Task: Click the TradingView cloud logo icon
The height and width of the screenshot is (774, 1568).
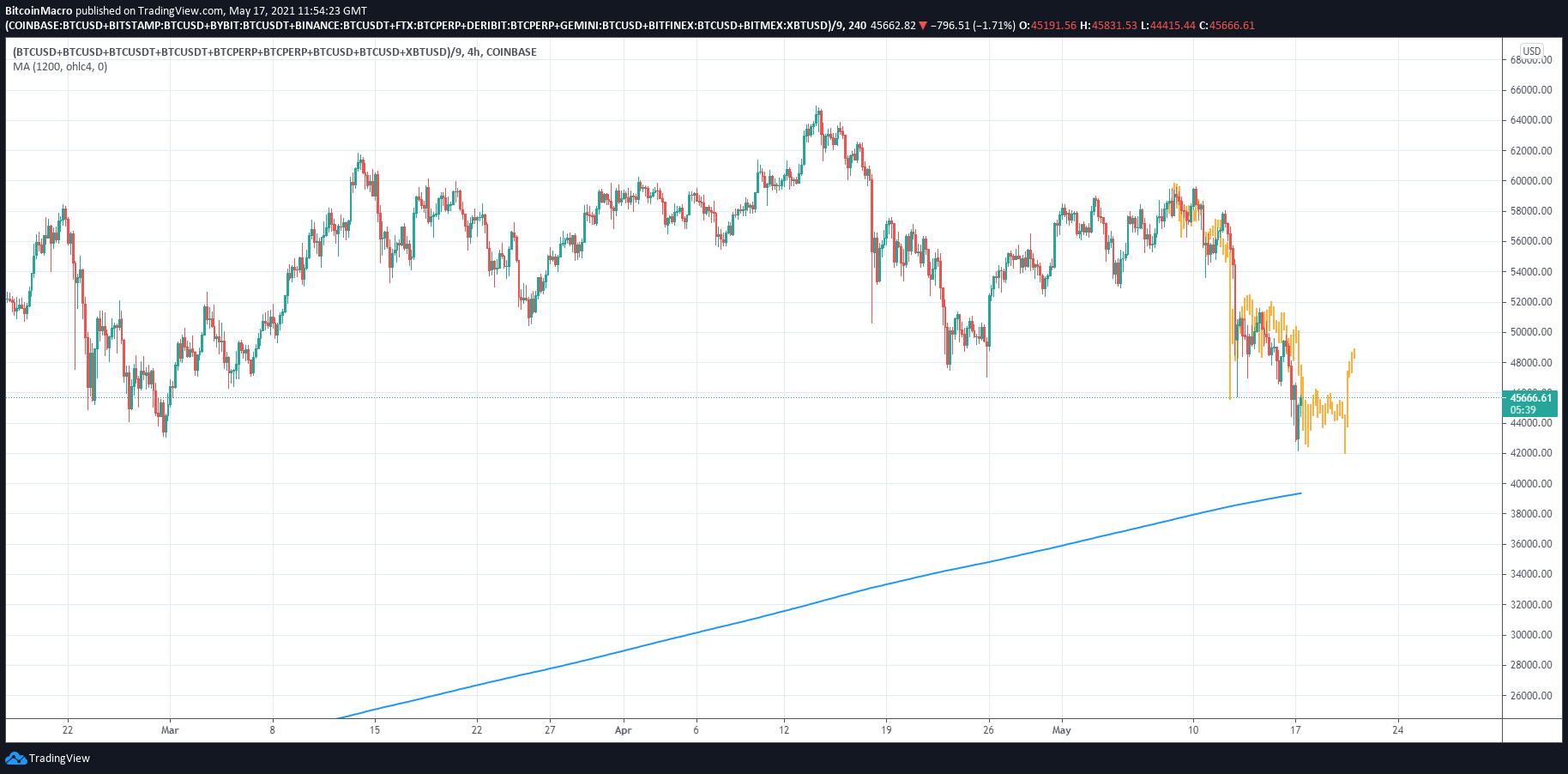Action: [15, 758]
